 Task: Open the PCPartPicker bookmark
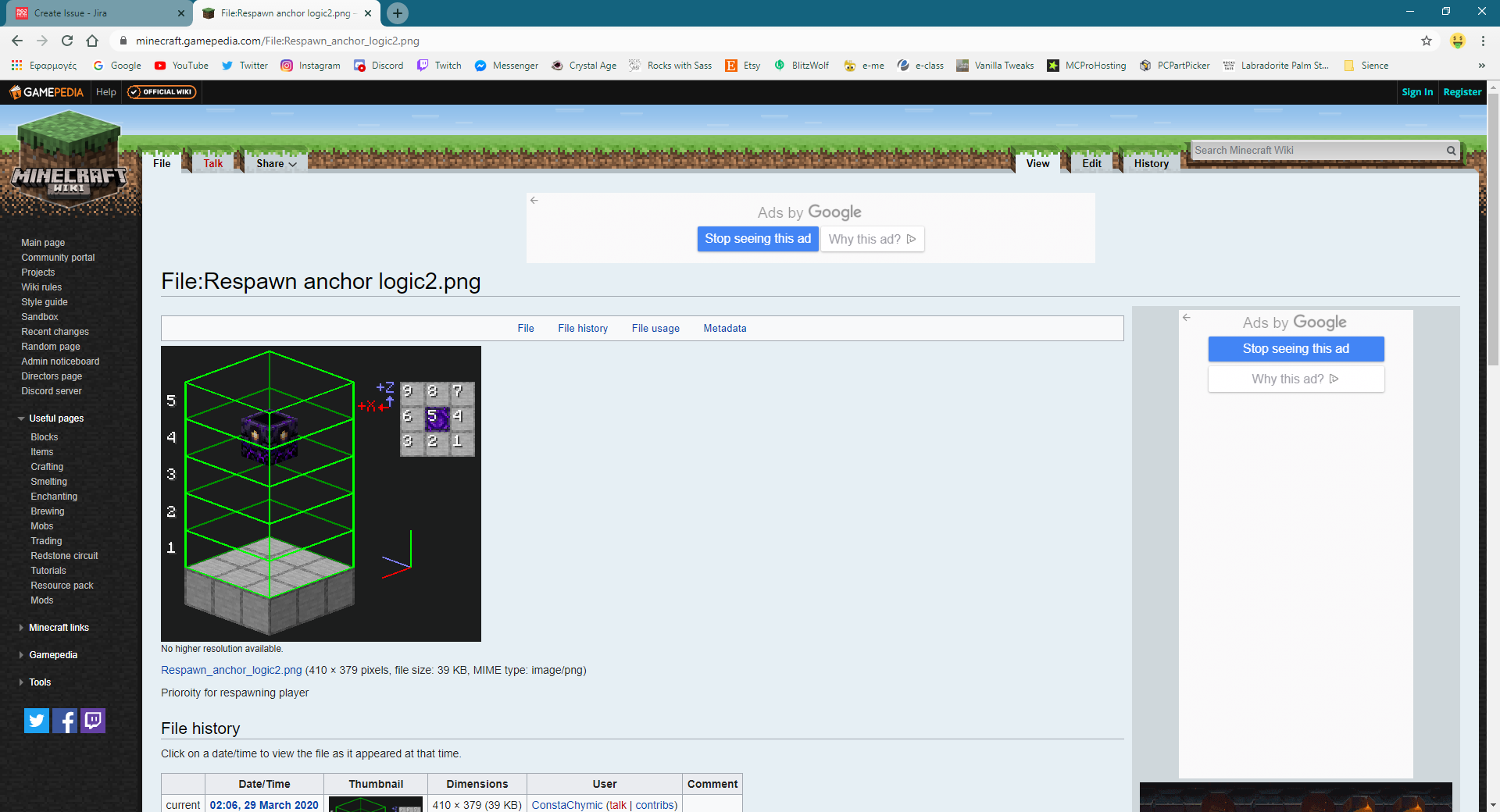click(x=1175, y=66)
